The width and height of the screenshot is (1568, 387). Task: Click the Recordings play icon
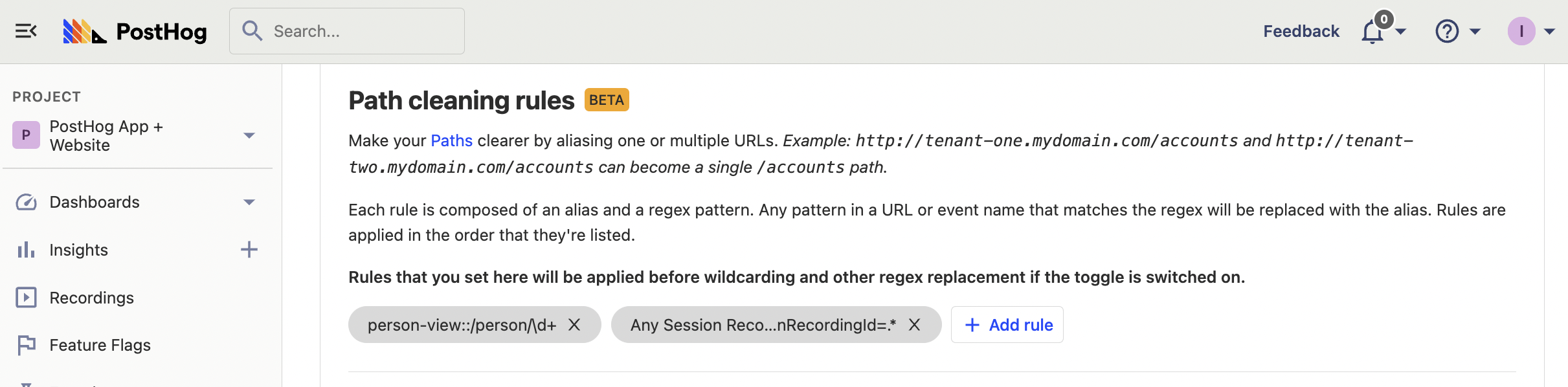pos(26,298)
